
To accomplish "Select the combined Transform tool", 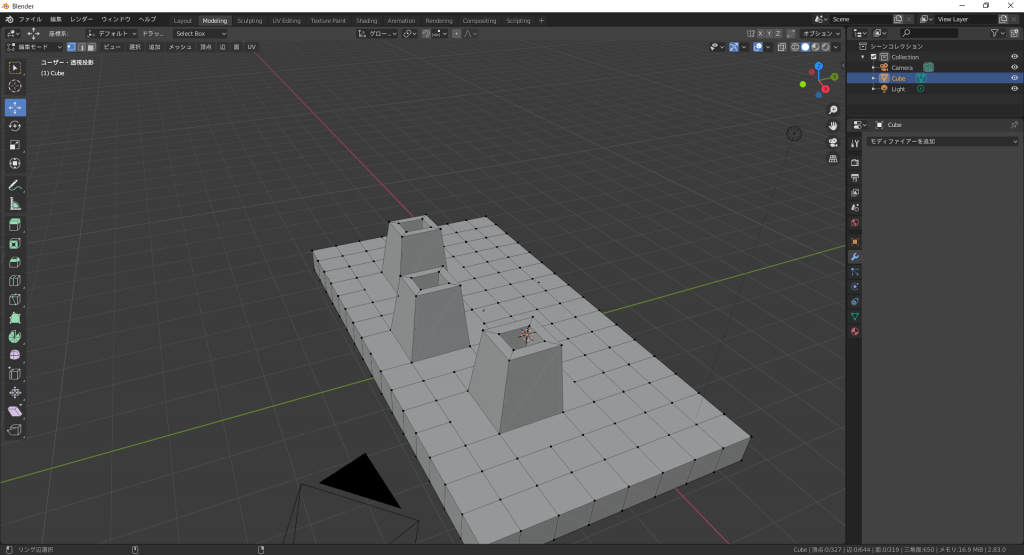I will click(x=14, y=164).
